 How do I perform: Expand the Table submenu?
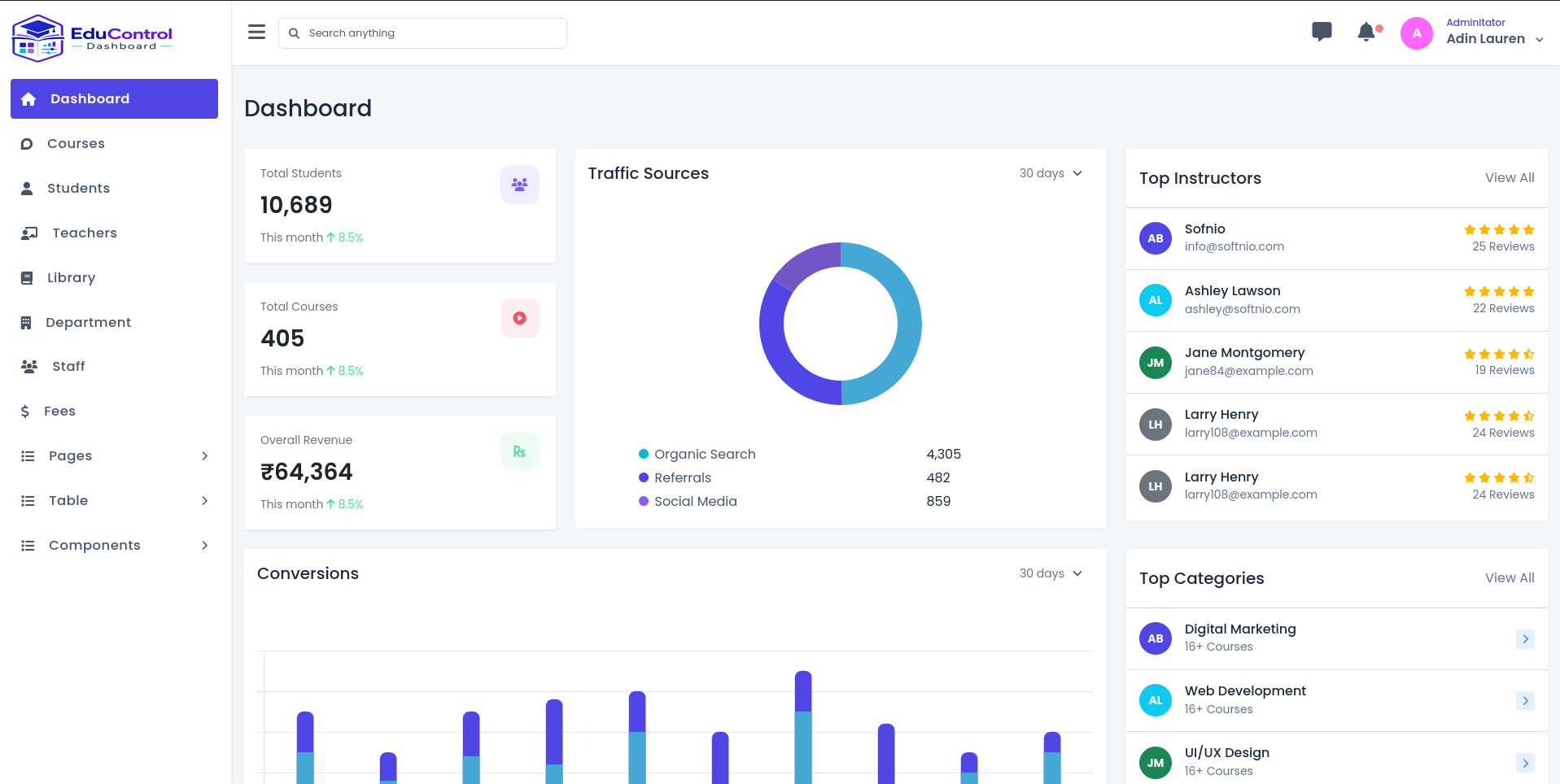coord(114,500)
